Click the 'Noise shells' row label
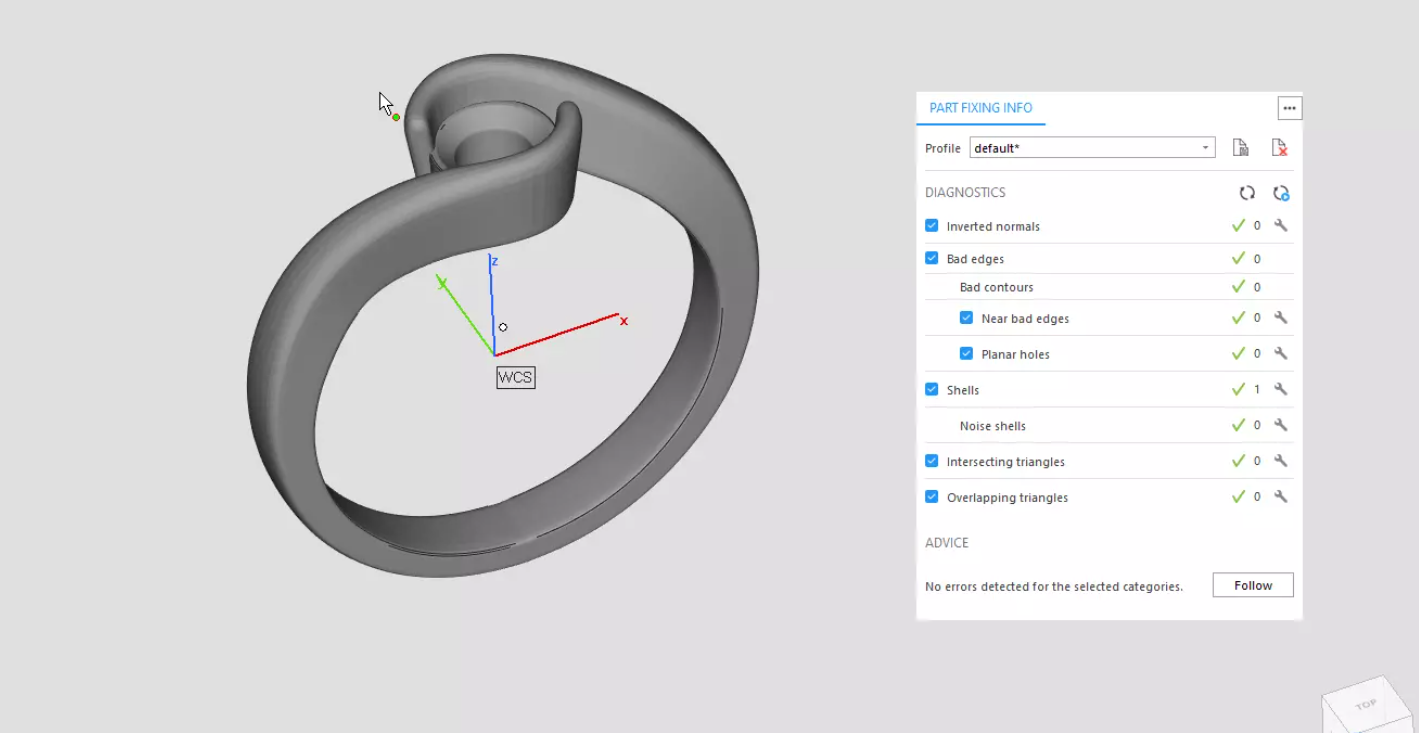 pyautogui.click(x=993, y=426)
